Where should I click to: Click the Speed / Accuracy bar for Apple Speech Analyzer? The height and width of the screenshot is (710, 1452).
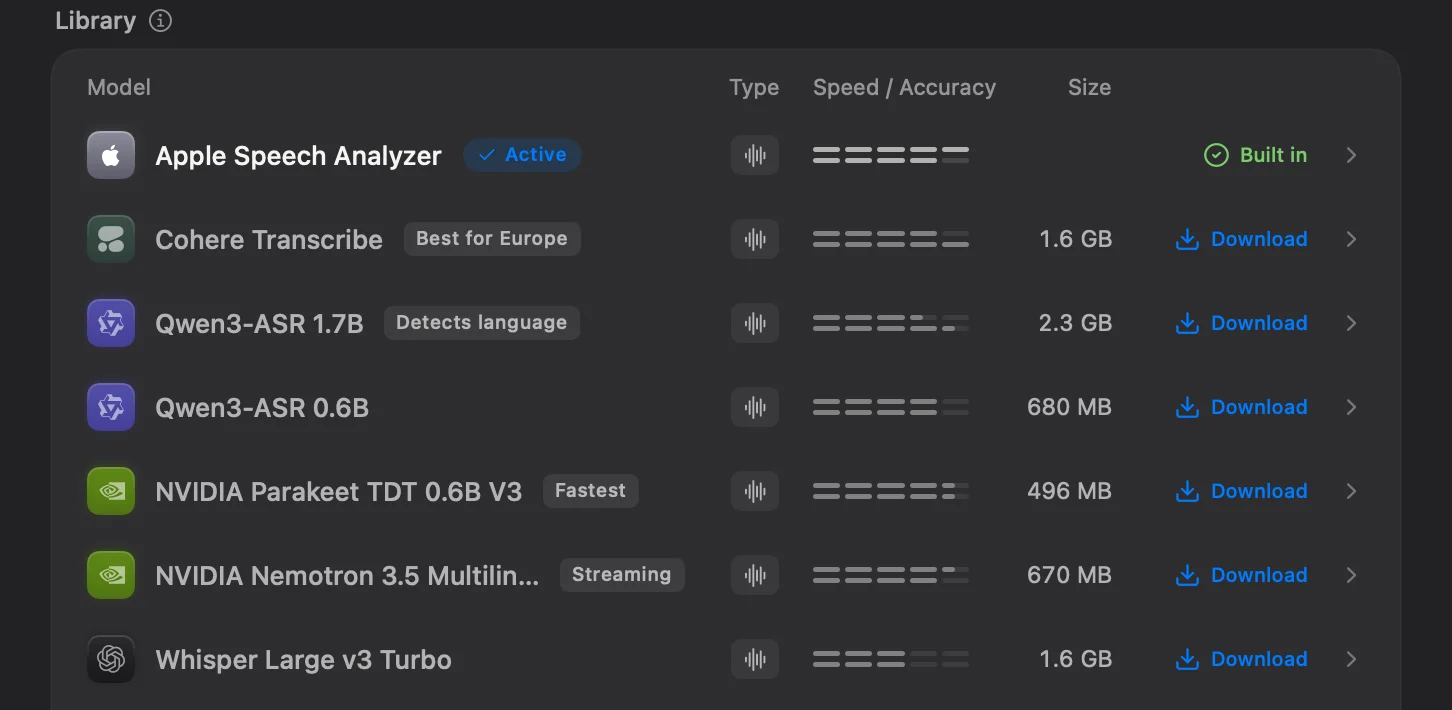coord(891,155)
